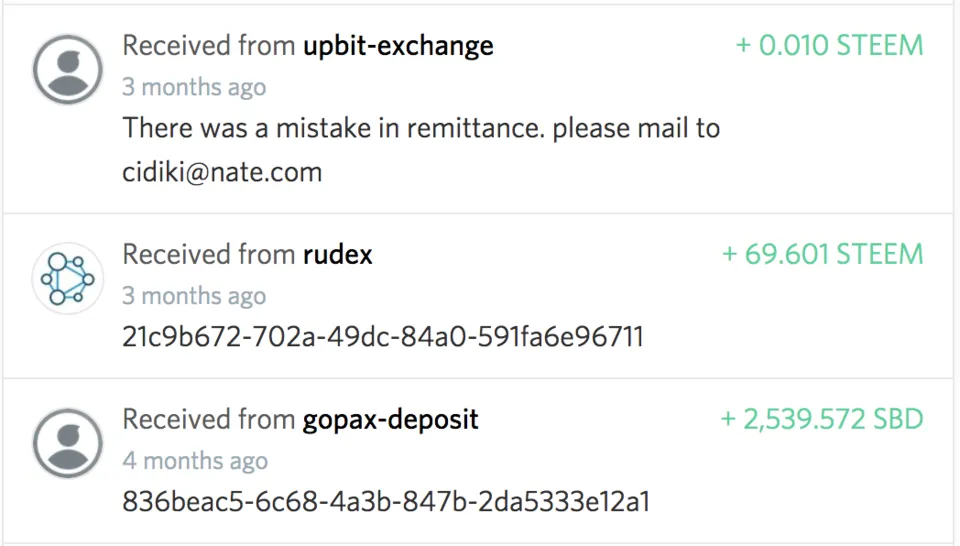
Task: Click the gopax-deposit profile avatar icon
Action: 68,443
